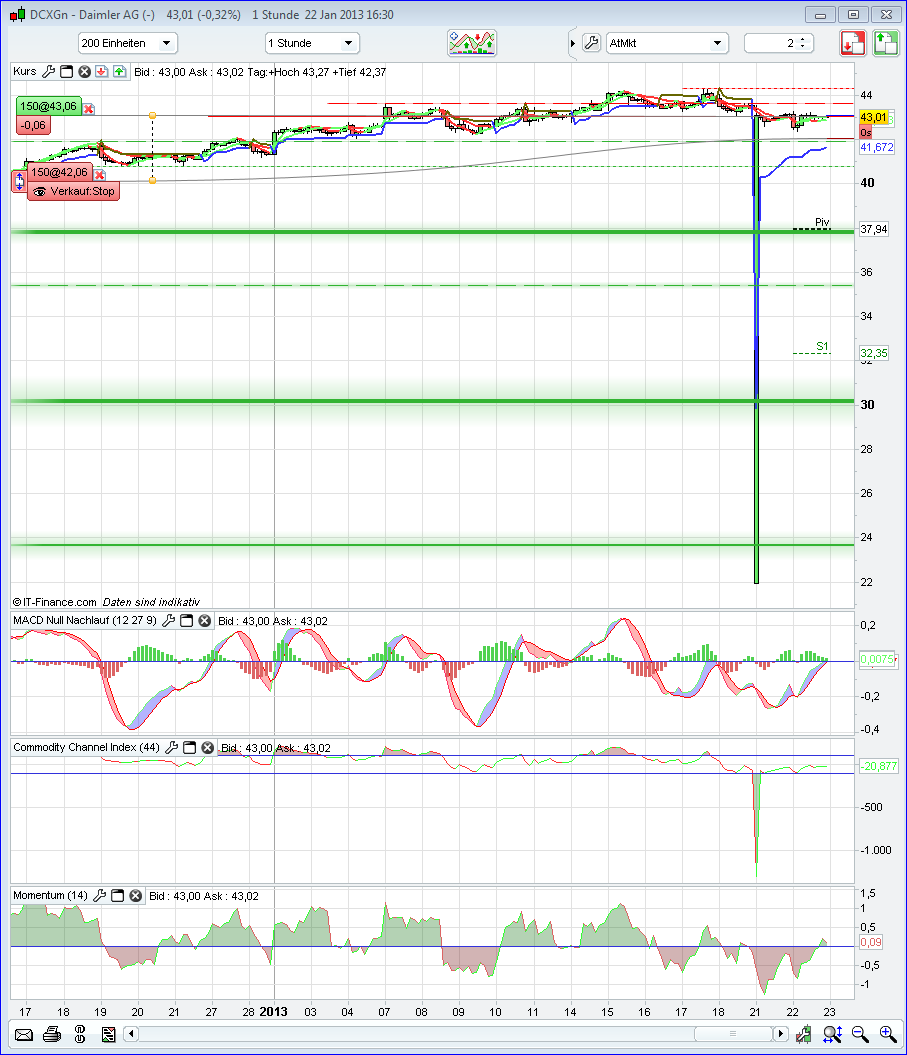Click the -20,877 CCI value label
907x1055 pixels.
pos(878,766)
